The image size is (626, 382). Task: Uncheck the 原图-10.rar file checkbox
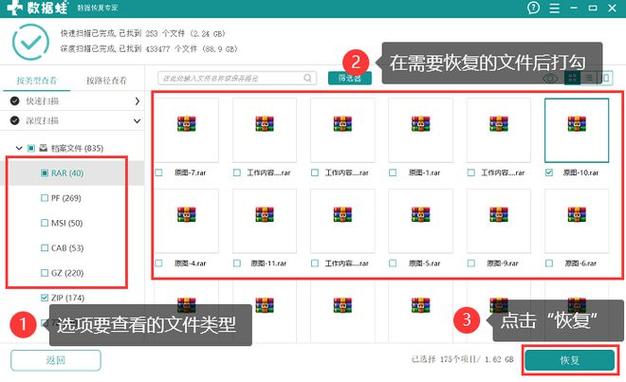(549, 172)
